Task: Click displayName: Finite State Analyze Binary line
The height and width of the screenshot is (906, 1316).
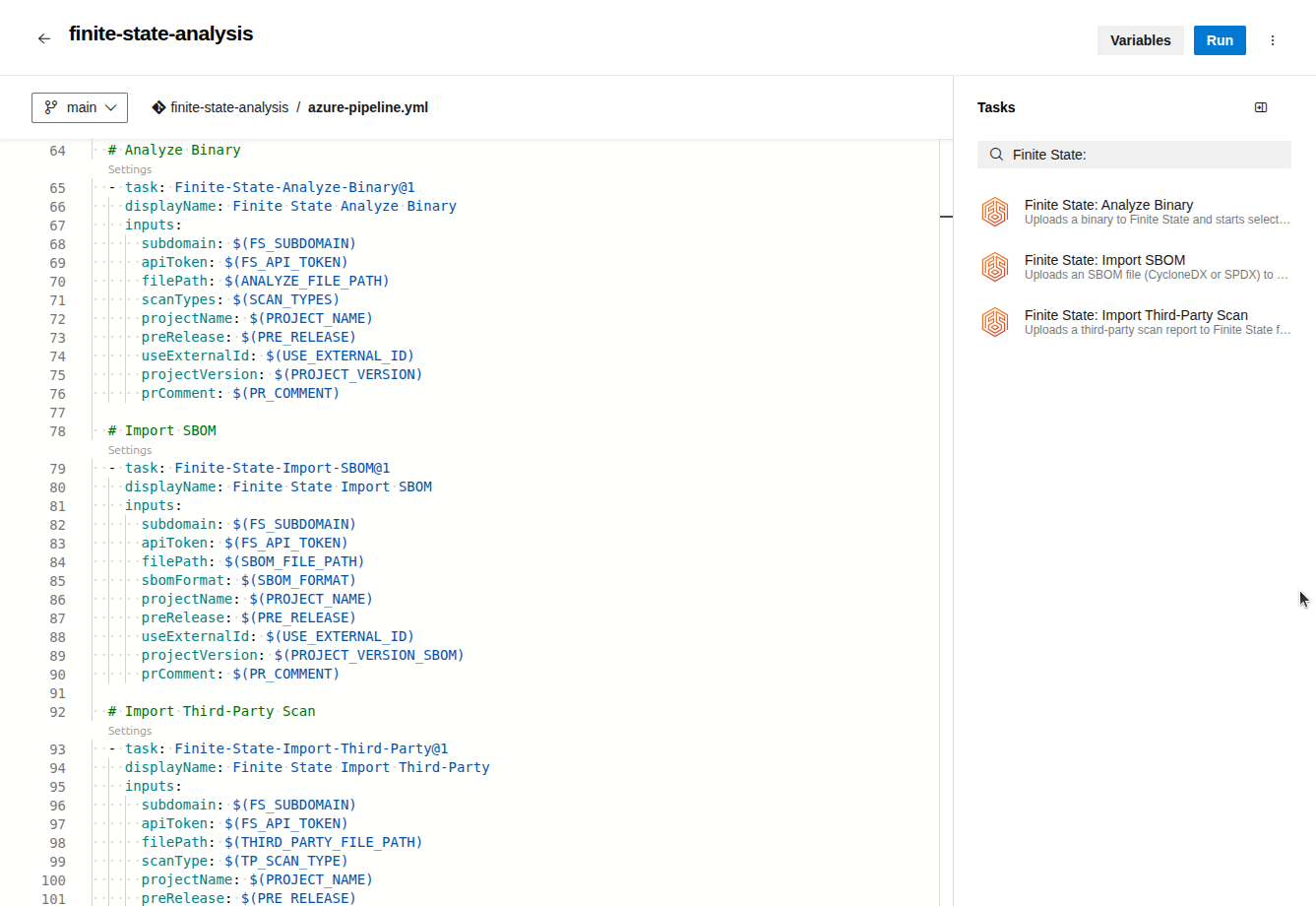Action: point(290,207)
